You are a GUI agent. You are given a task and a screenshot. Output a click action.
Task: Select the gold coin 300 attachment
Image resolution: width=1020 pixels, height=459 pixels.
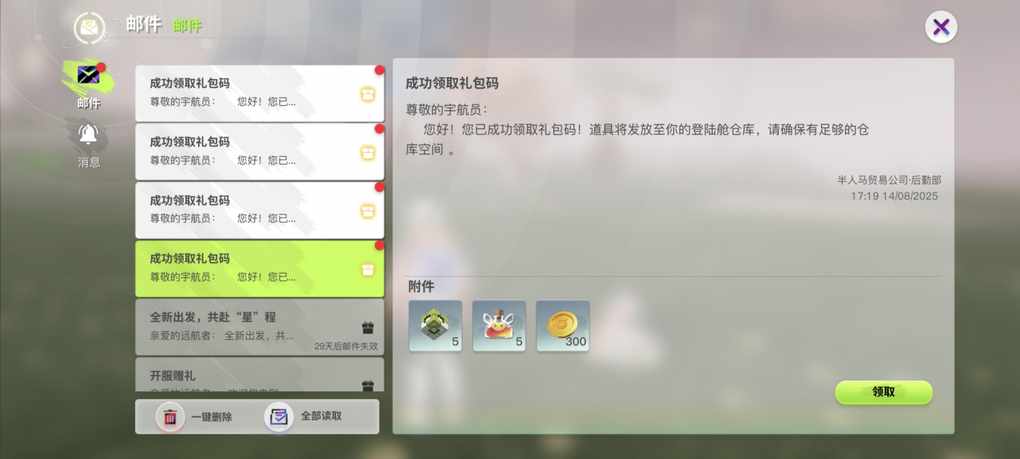[563, 326]
